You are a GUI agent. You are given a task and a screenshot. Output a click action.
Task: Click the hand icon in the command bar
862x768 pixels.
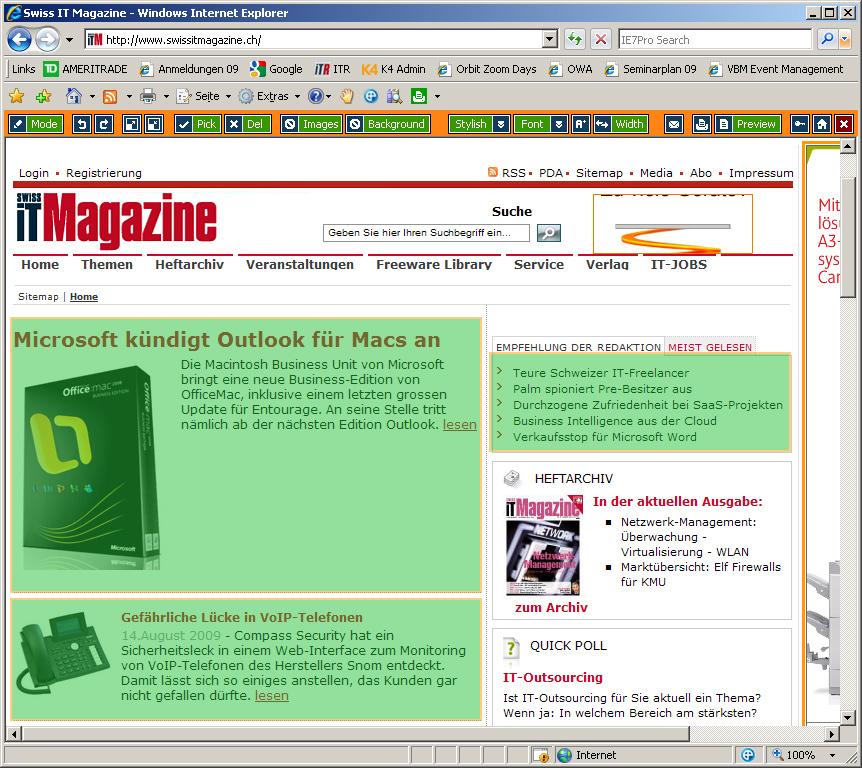click(x=346, y=97)
